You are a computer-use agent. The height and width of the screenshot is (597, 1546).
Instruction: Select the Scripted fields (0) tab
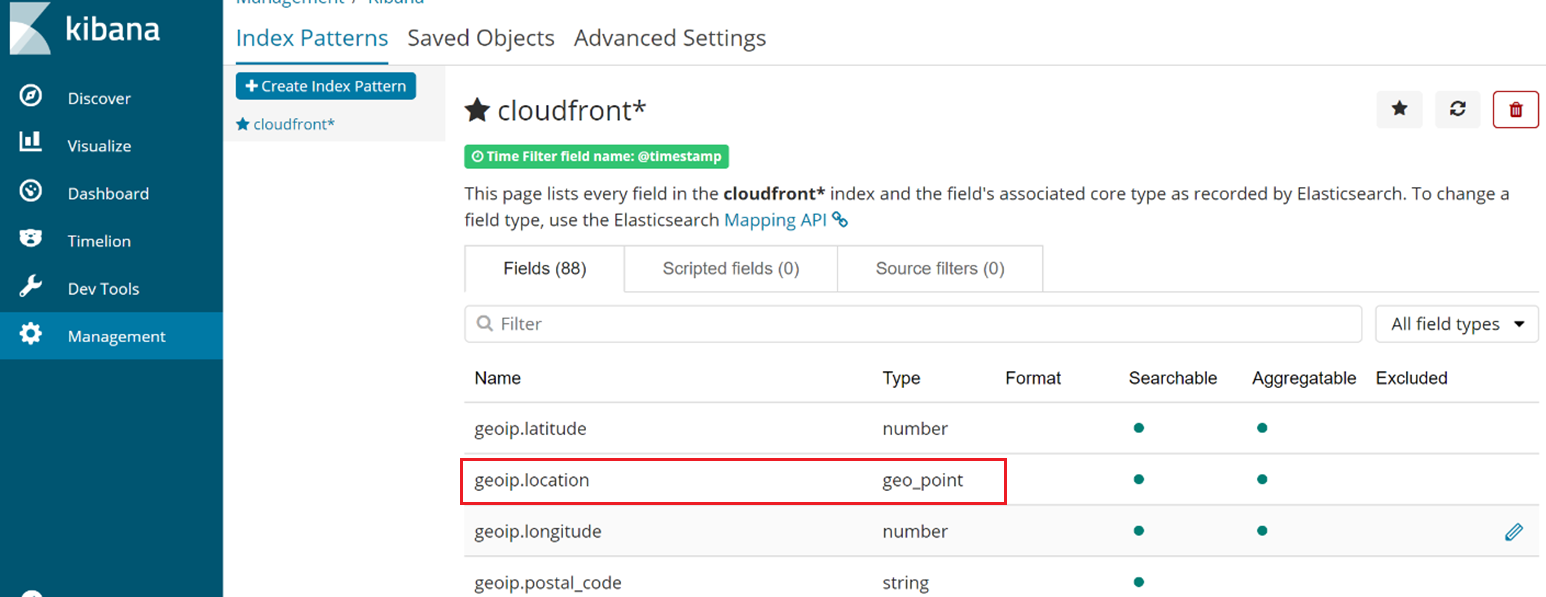coord(731,269)
